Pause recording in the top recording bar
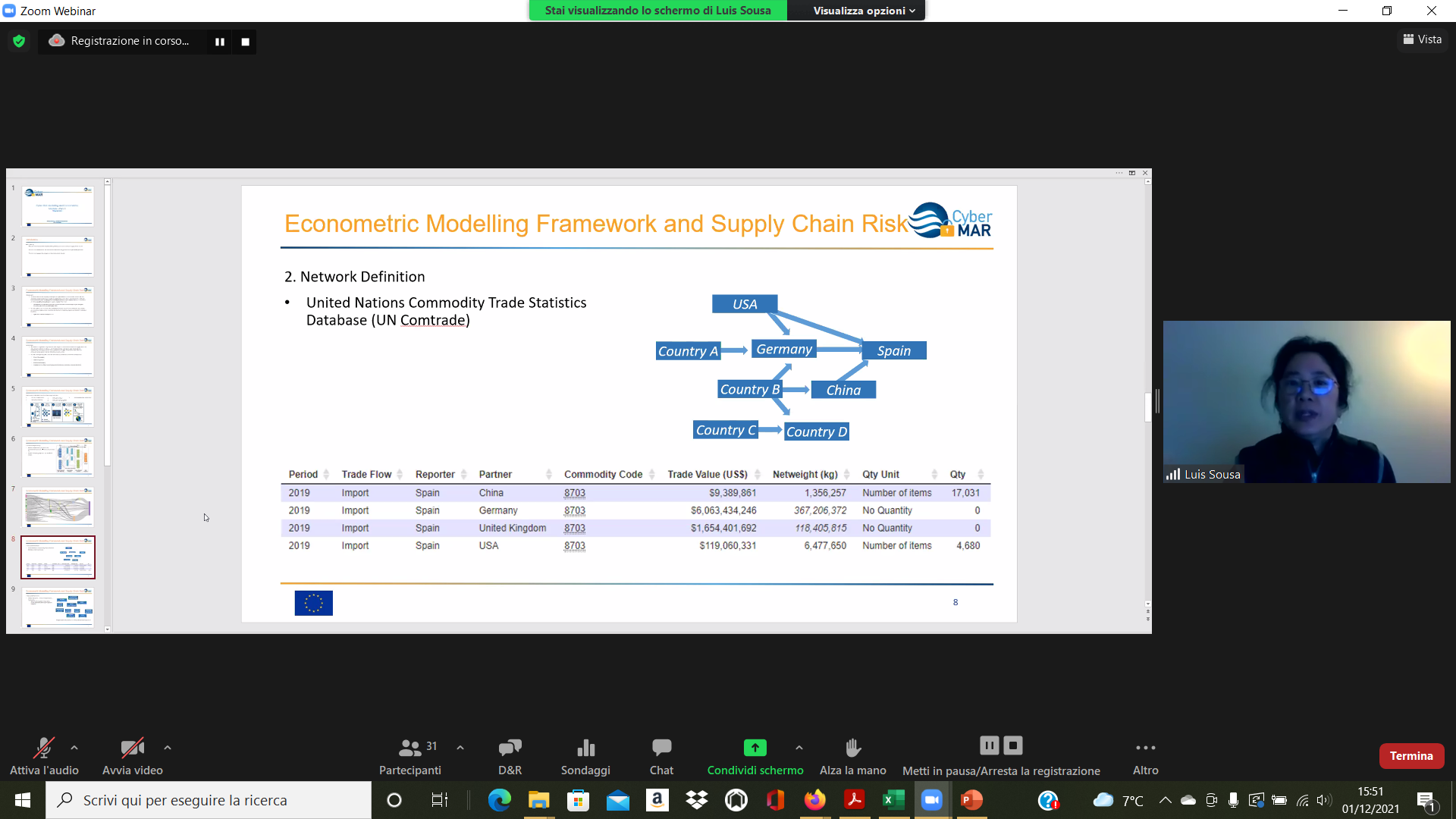The image size is (1456, 819). coord(220,42)
